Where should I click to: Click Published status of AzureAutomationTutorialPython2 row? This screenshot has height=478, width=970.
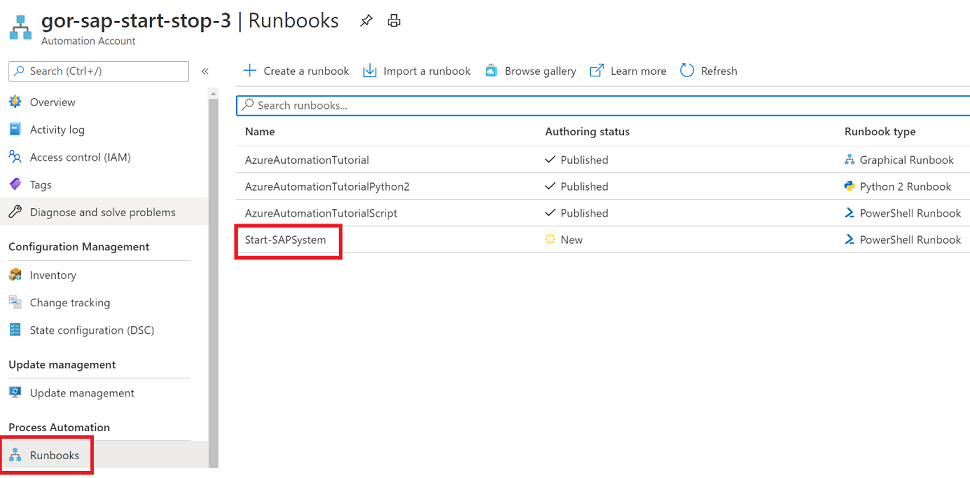click(585, 187)
